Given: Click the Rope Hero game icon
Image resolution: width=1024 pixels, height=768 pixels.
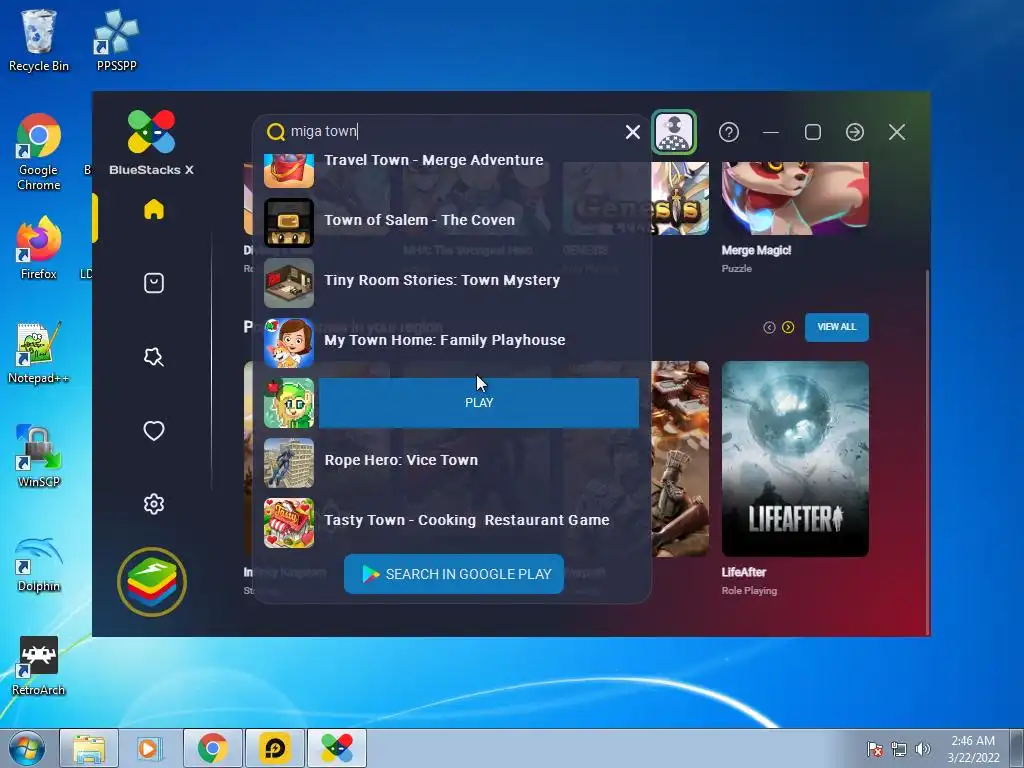Looking at the screenshot, I should pos(289,463).
